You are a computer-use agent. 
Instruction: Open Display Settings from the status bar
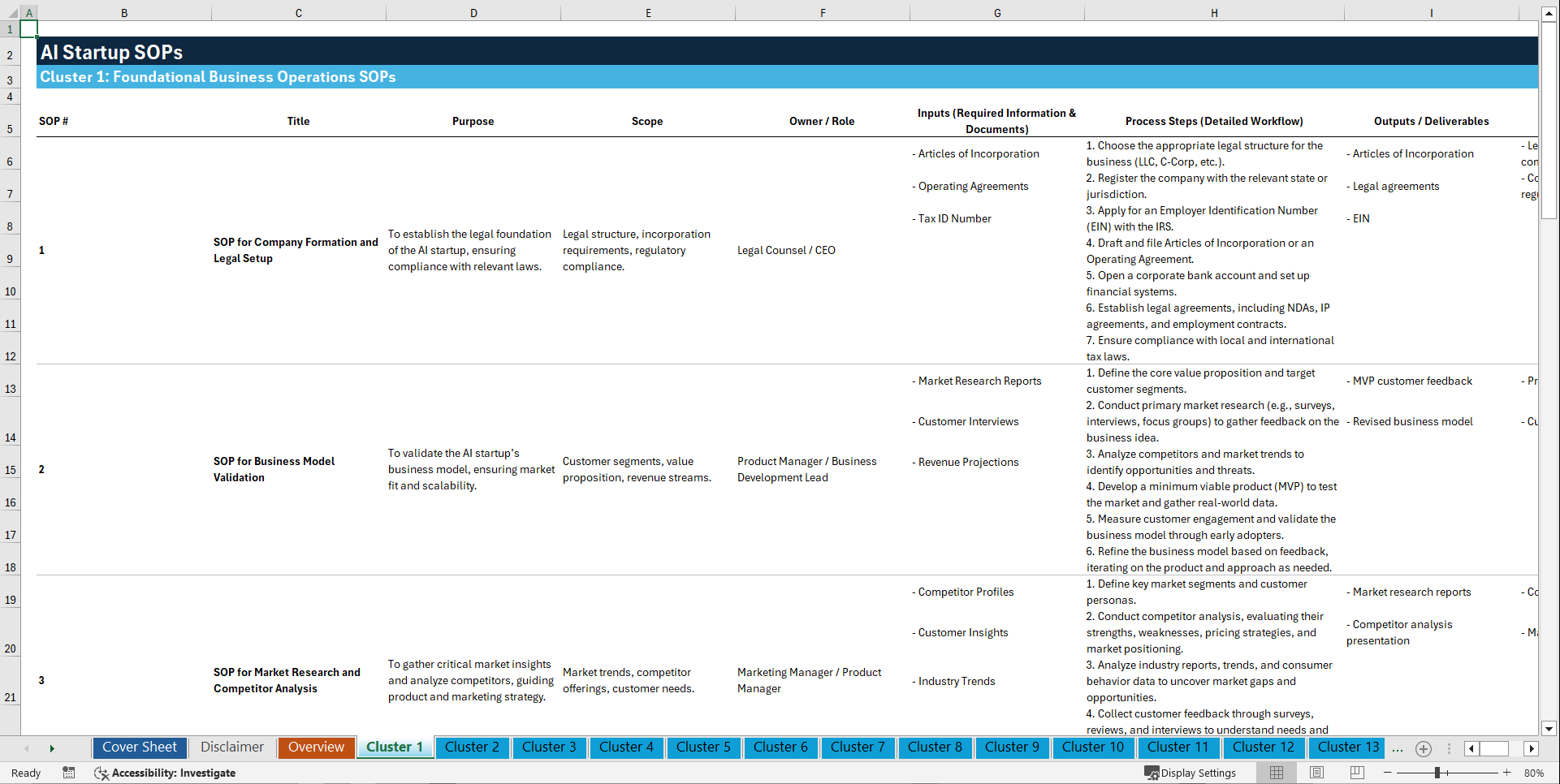click(x=1191, y=773)
